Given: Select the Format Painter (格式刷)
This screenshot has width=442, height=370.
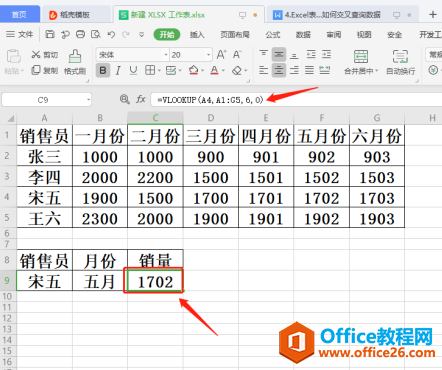Looking at the screenshot, I should 75,62.
